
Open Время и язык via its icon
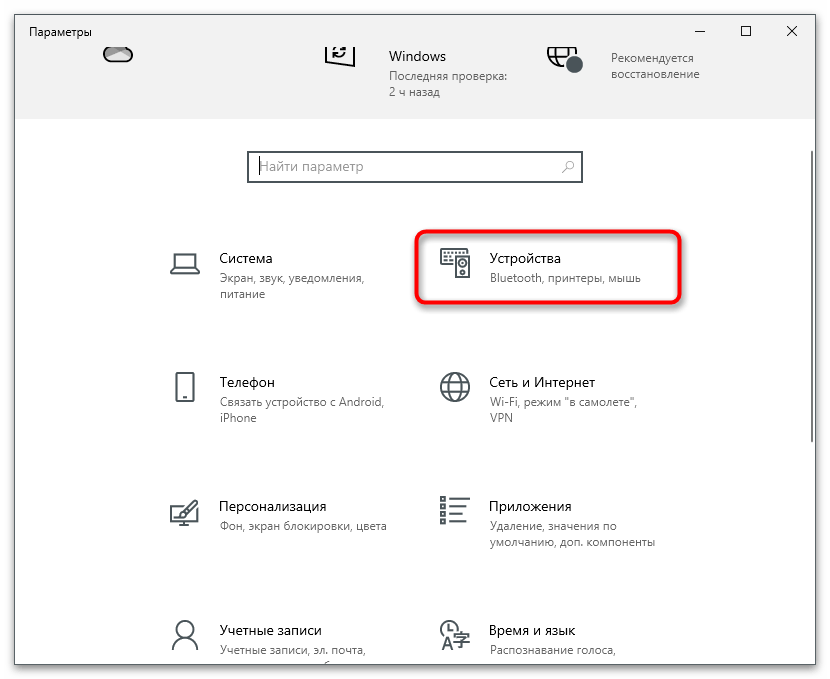click(455, 635)
